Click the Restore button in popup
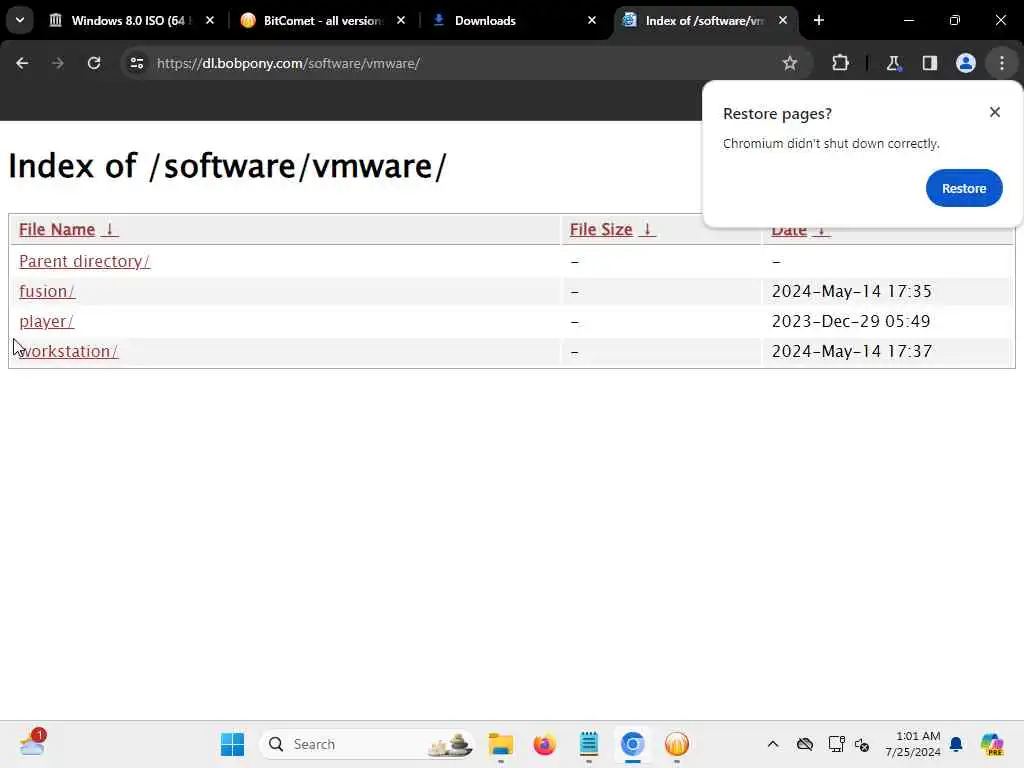This screenshot has width=1024, height=768. 964,188
